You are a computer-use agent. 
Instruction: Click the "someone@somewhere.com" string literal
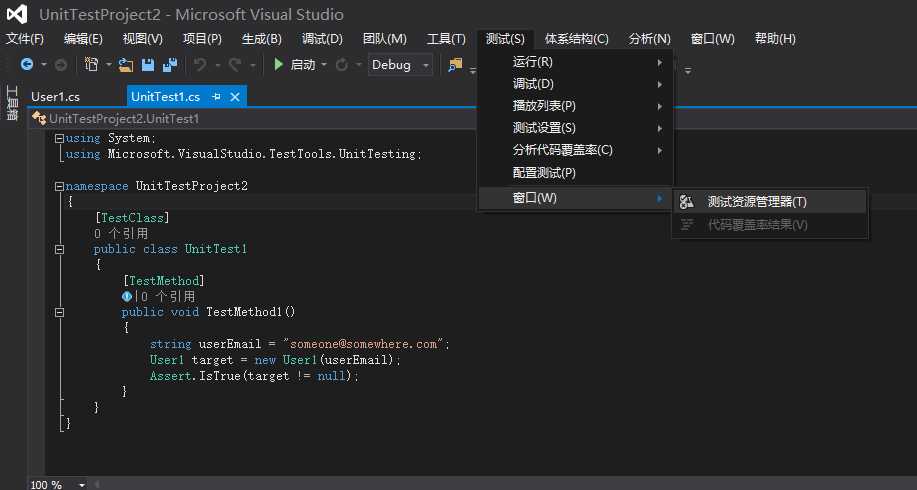click(364, 344)
